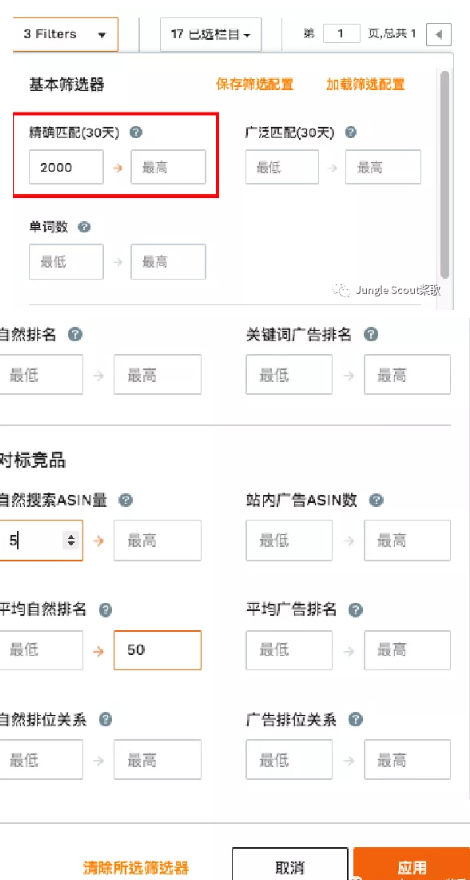Click 清除所选筛选器 link
Image resolution: width=470 pixels, height=880 pixels.
pyautogui.click(x=136, y=868)
